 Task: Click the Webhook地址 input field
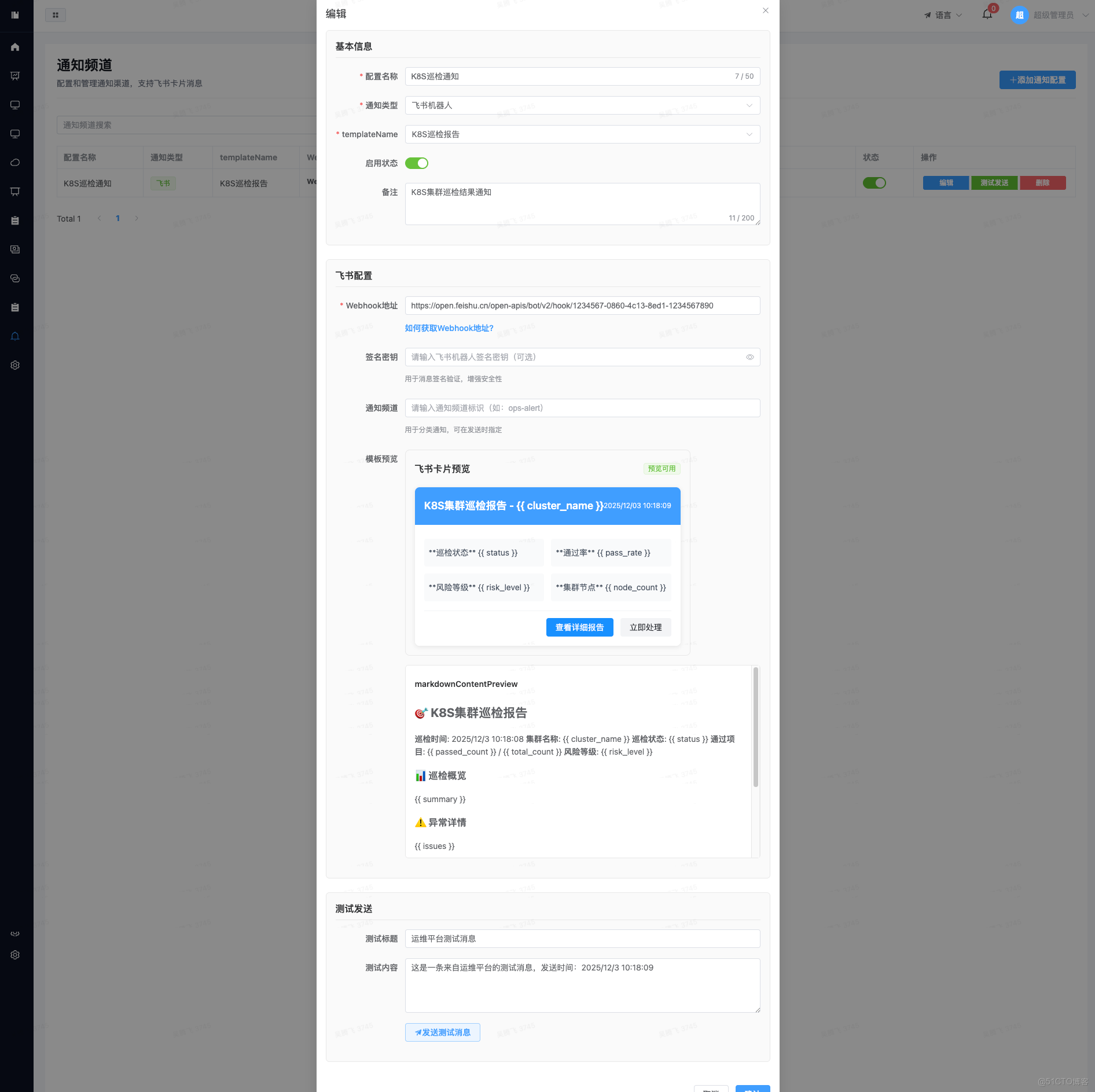tap(582, 306)
